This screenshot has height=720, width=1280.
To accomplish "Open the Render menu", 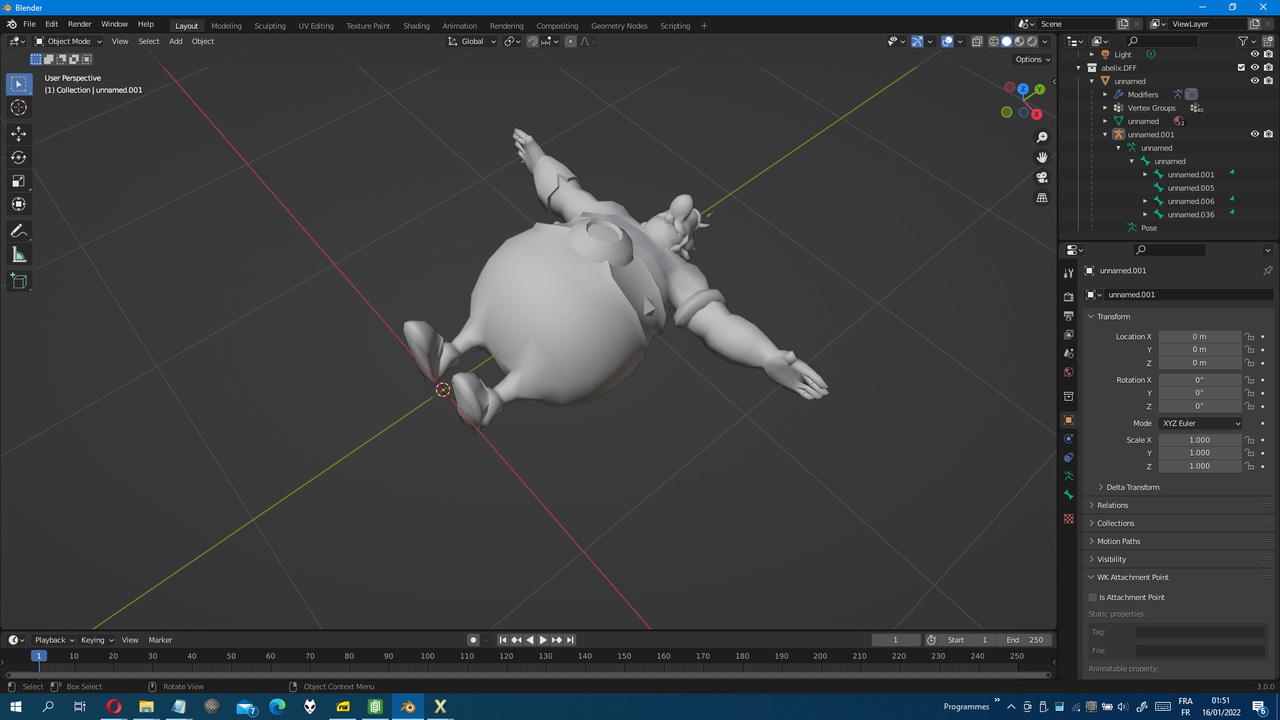I will coord(79,24).
